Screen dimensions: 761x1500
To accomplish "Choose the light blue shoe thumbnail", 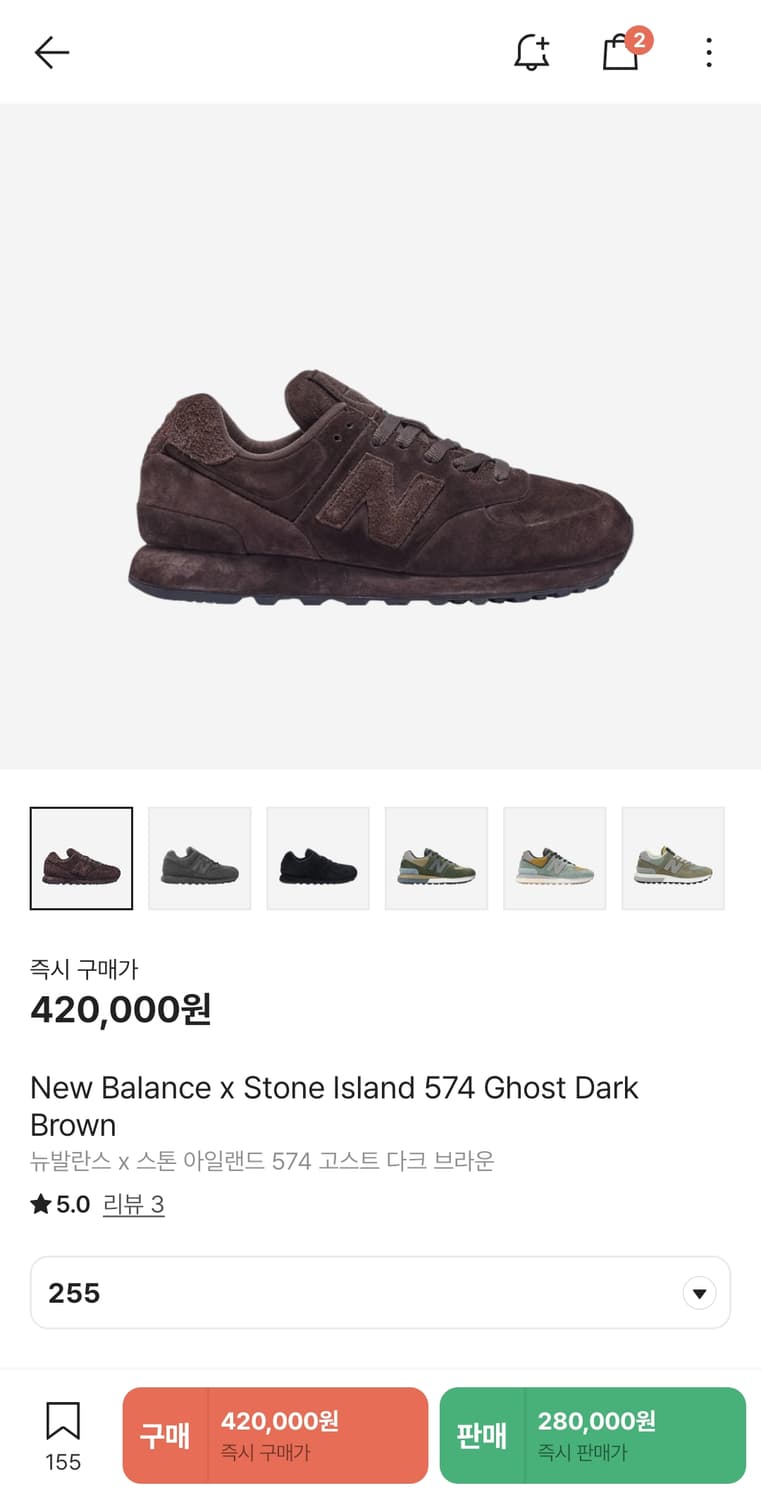I will coord(554,858).
